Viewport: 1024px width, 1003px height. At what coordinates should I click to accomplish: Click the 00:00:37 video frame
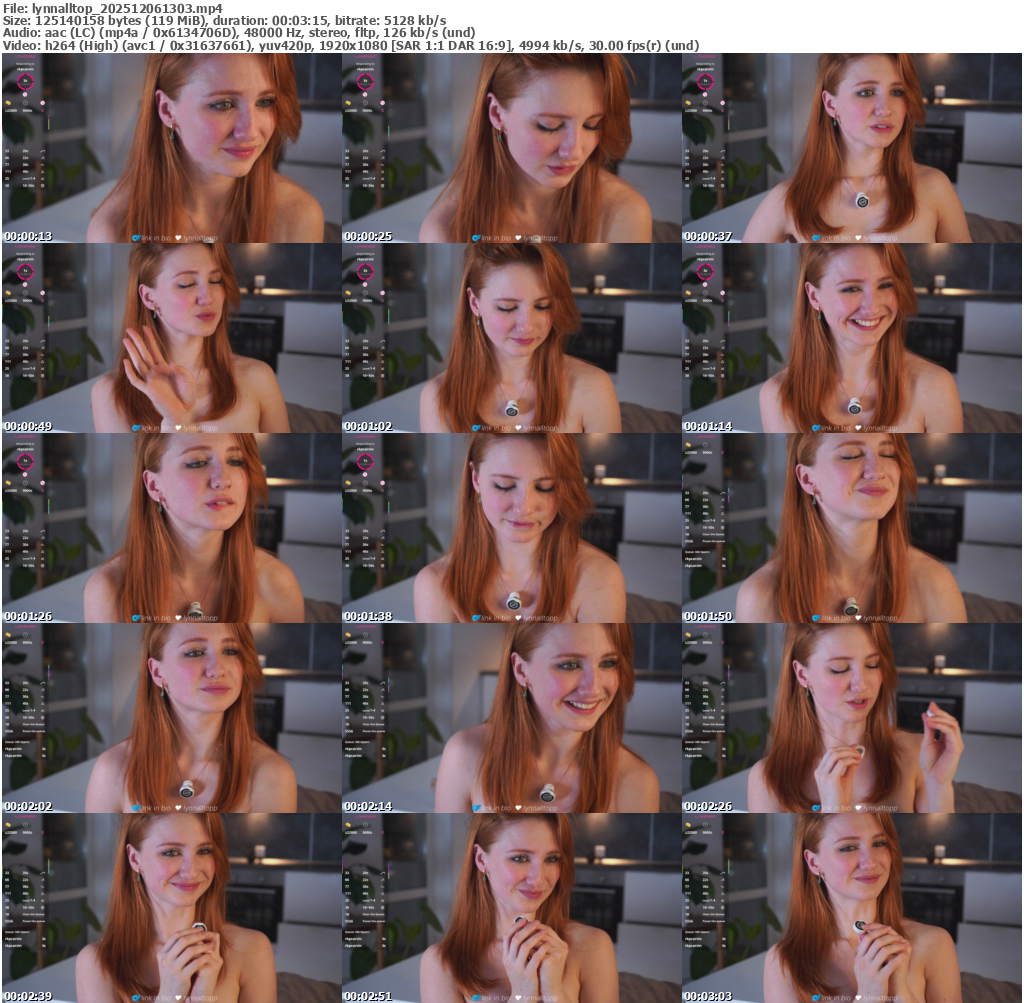tap(851, 148)
